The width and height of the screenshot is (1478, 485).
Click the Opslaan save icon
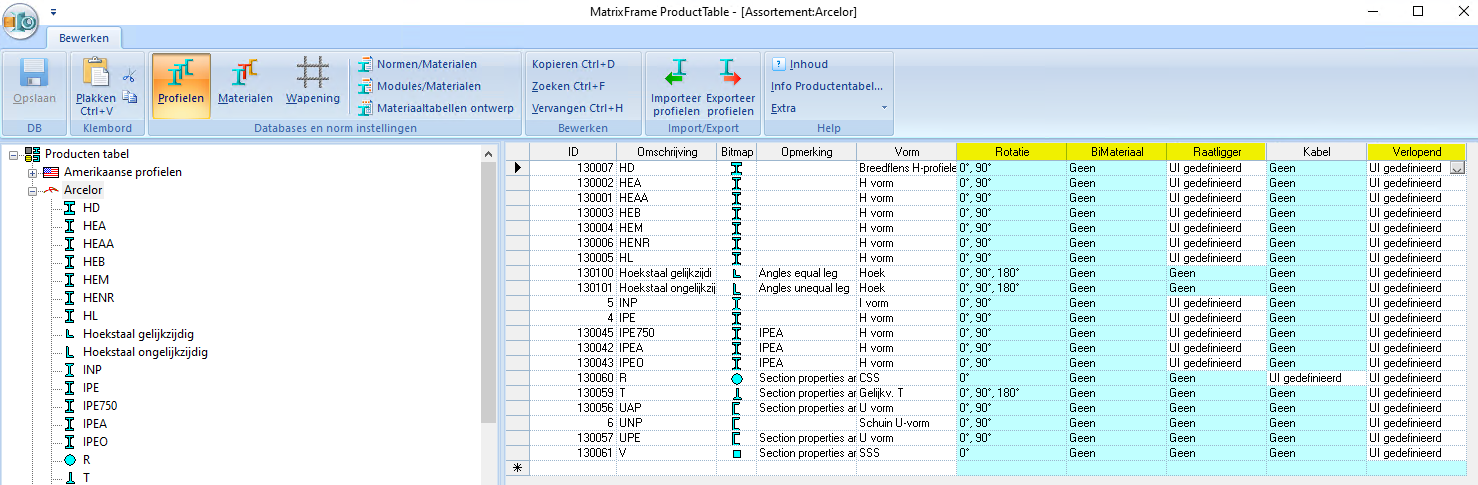[x=35, y=73]
